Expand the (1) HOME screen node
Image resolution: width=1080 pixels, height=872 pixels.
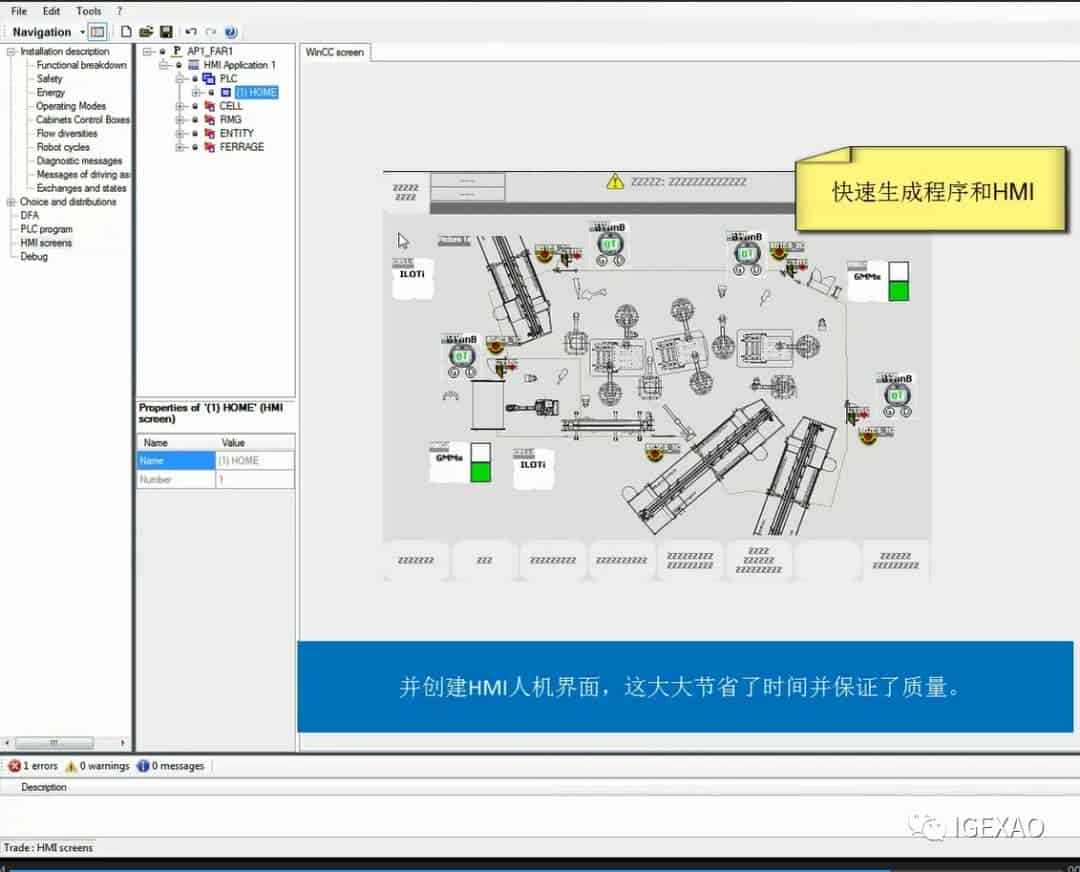(196, 92)
